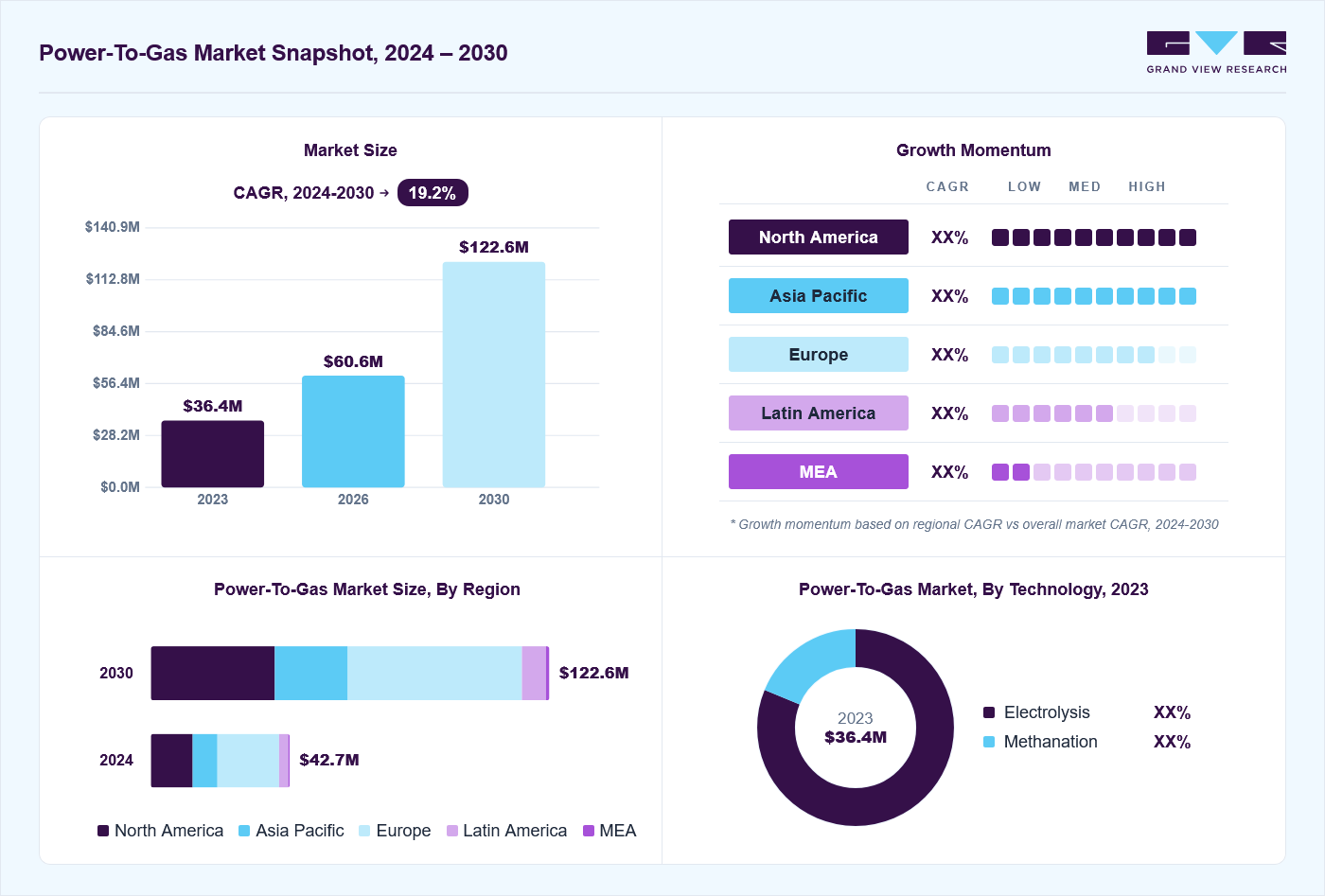1325x896 pixels.
Task: Click the "$36.4M" value inside the donut chart
Action: 856,737
